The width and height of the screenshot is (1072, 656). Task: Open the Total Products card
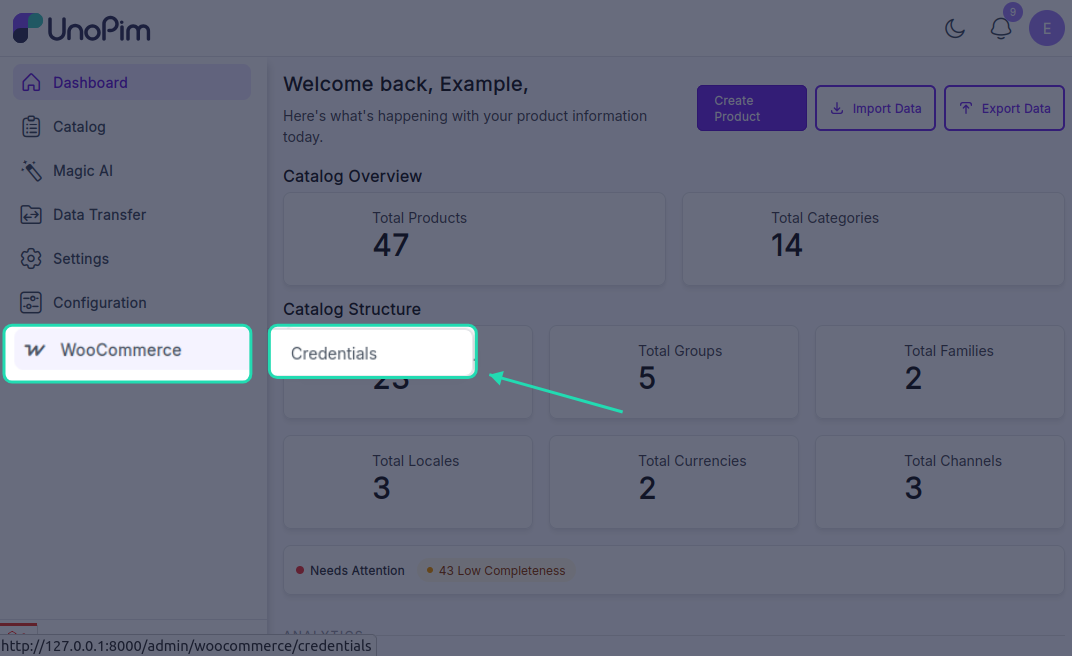pyautogui.click(x=474, y=239)
